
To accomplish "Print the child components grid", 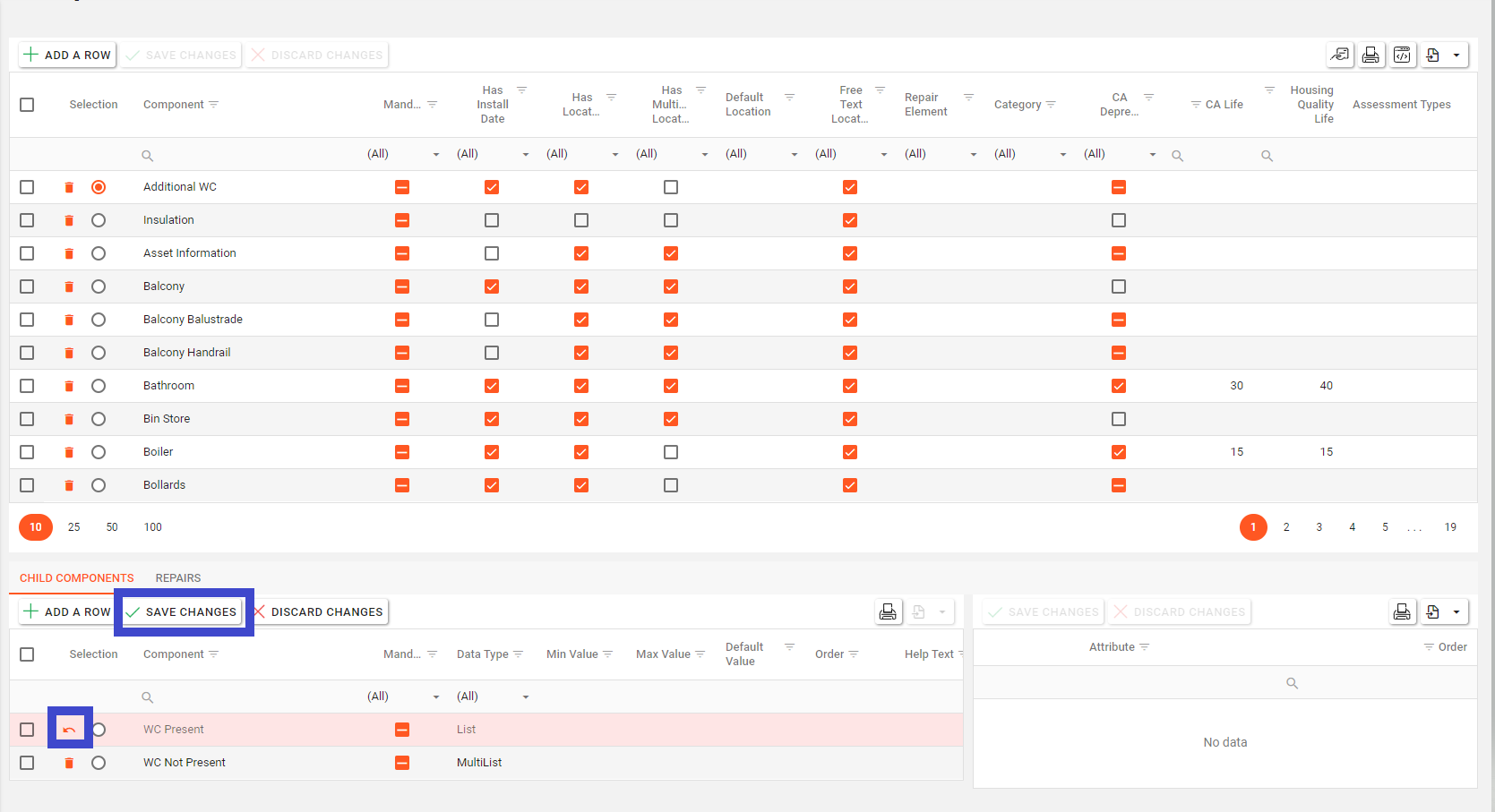I will tap(888, 612).
